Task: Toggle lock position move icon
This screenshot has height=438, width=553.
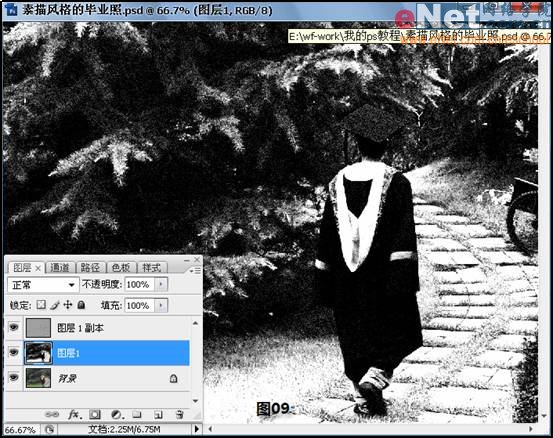Action: click(x=68, y=305)
